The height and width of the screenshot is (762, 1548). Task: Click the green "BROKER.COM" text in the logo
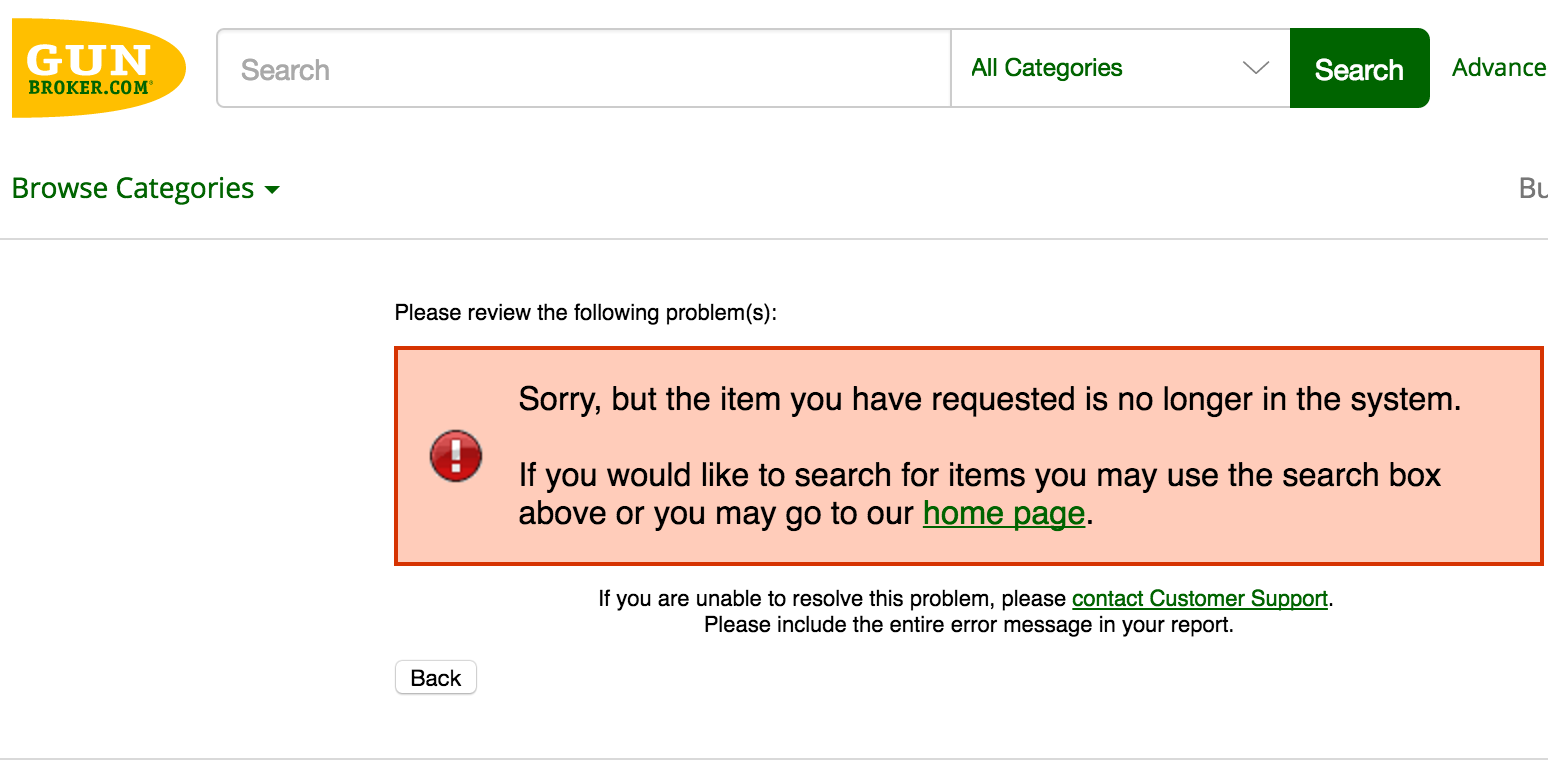tap(90, 87)
